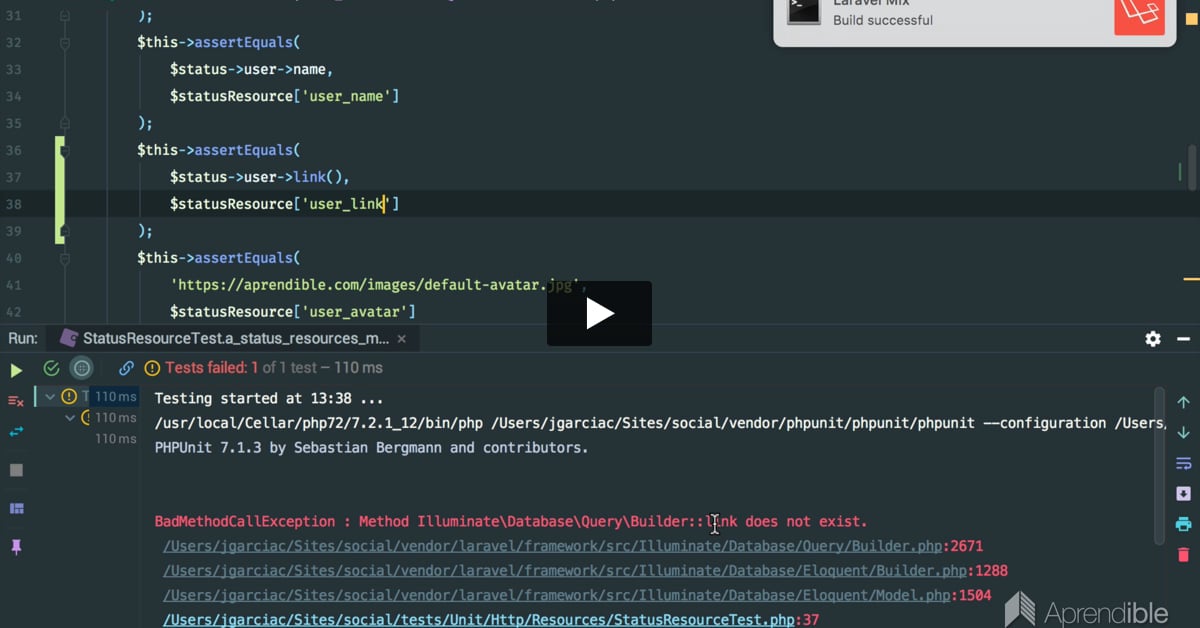The width and height of the screenshot is (1200, 628).
Task: Click the red Laravel logo in the notification
Action: pyautogui.click(x=1140, y=14)
